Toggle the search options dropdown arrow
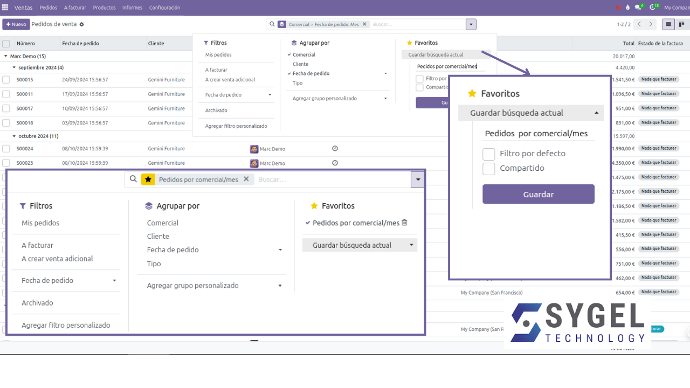690x388 pixels. point(418,179)
